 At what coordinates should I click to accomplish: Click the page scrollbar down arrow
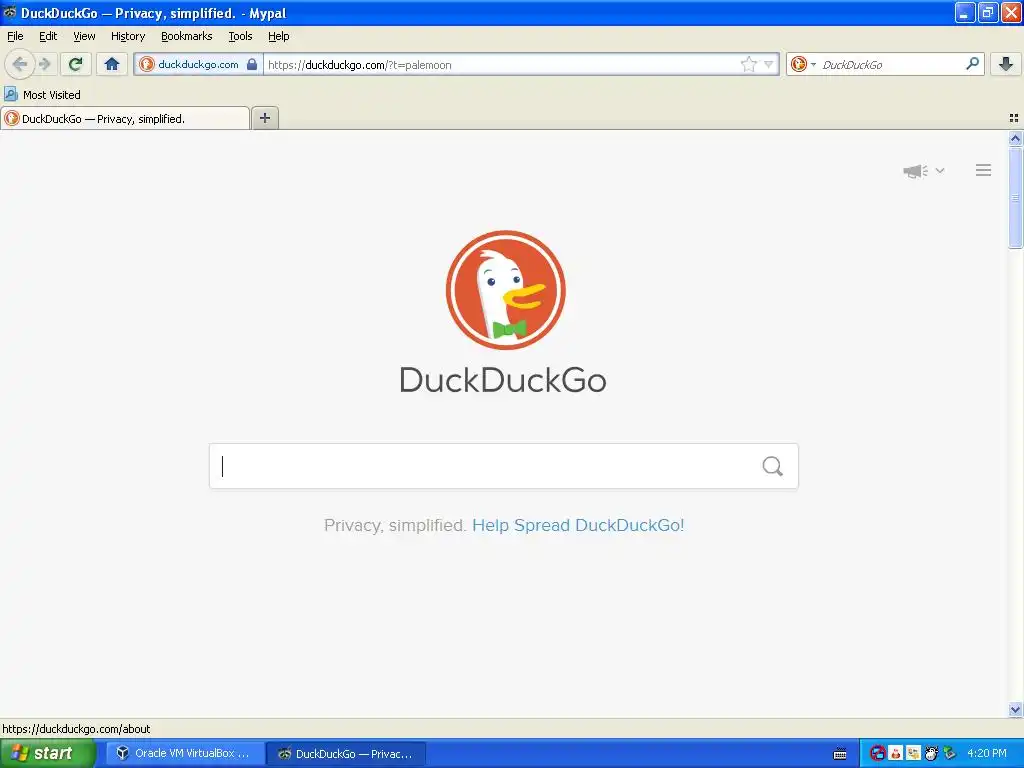pyautogui.click(x=1016, y=709)
